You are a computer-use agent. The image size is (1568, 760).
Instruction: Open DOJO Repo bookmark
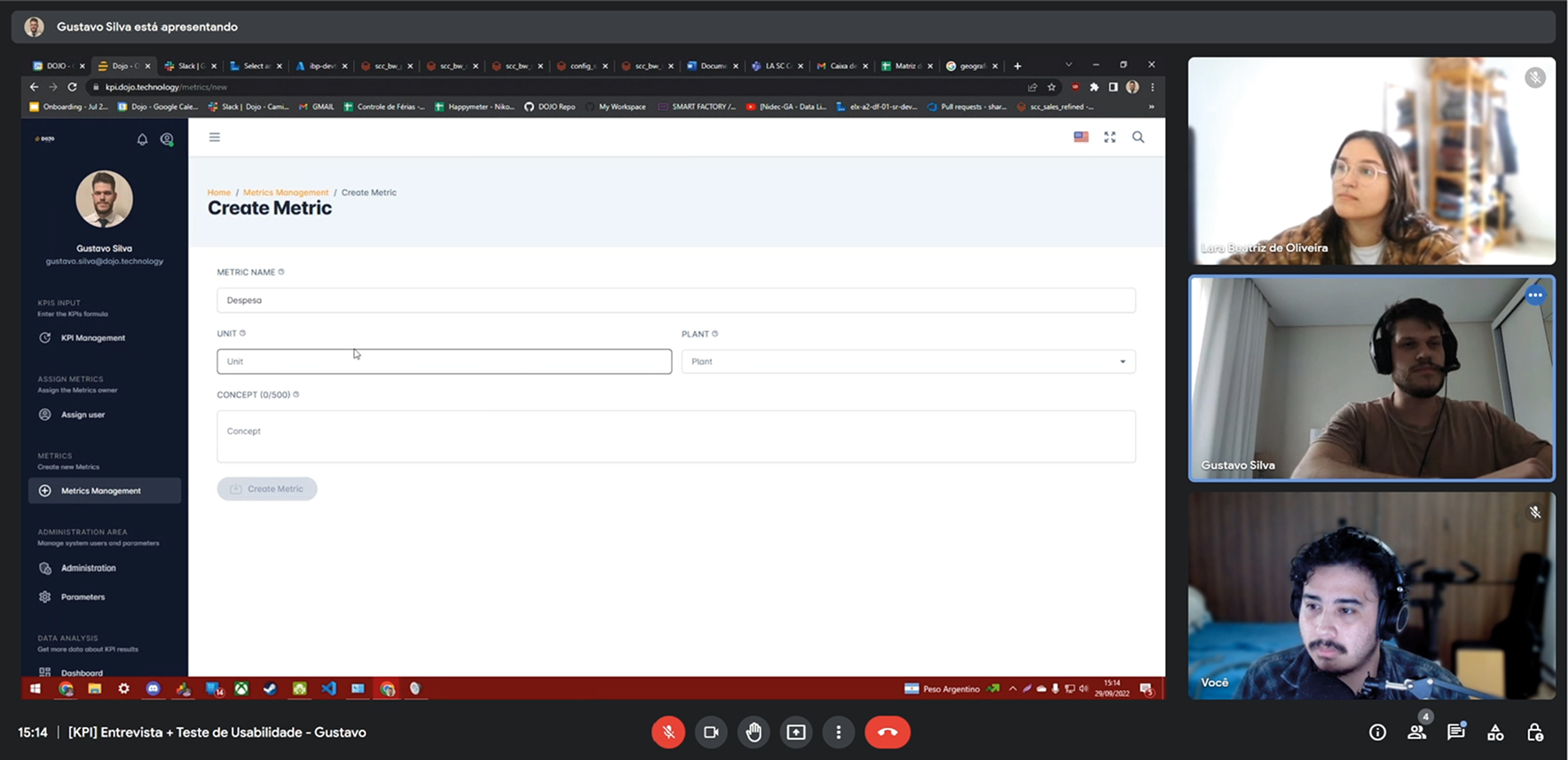549,107
